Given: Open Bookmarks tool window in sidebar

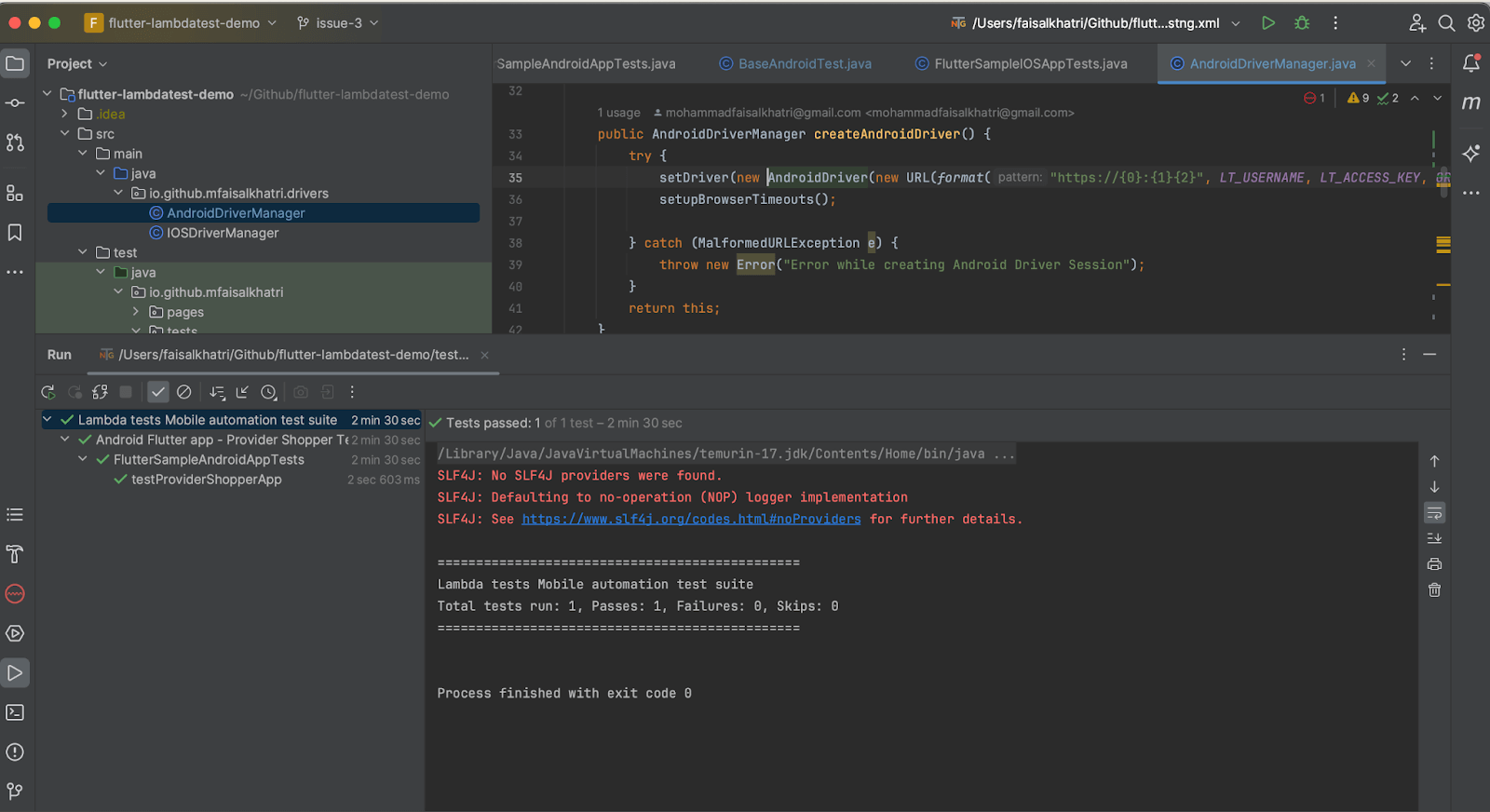Looking at the screenshot, I should pos(15,232).
